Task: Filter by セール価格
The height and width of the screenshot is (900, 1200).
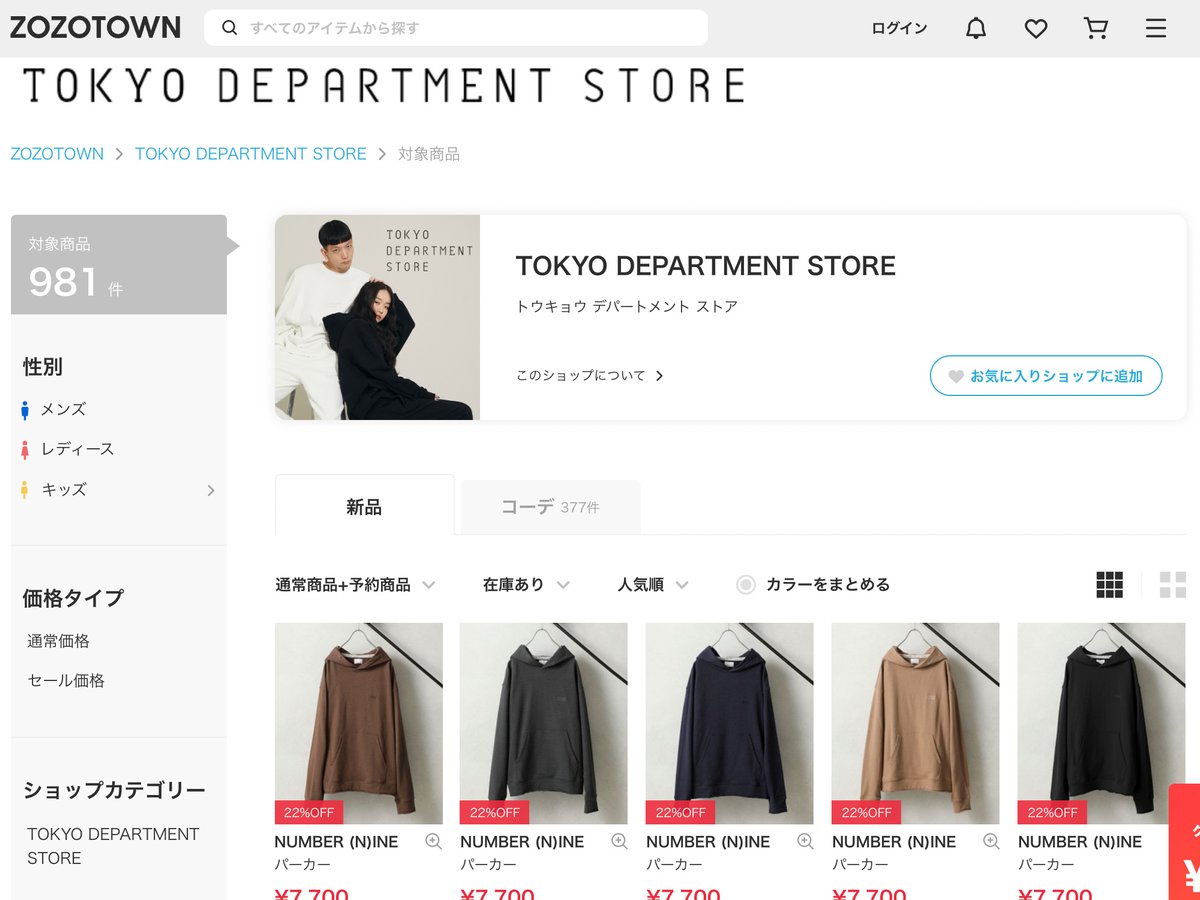Action: 66,681
